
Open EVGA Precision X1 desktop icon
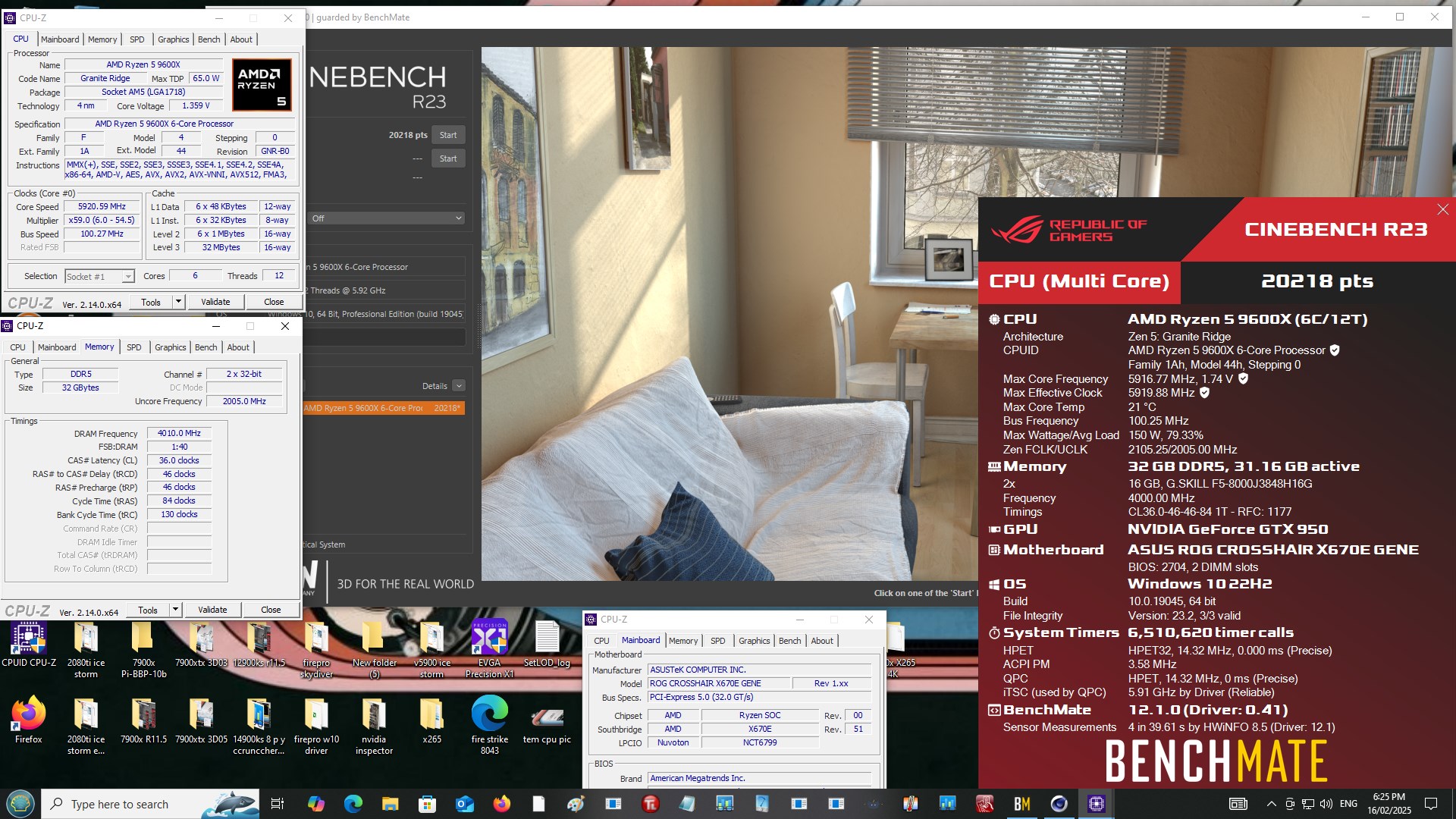coord(489,650)
